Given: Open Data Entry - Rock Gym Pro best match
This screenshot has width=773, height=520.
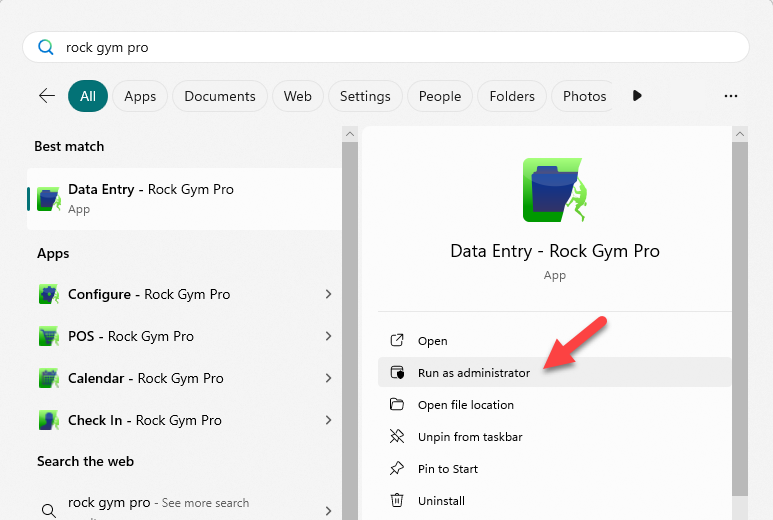Looking at the screenshot, I should pyautogui.click(x=184, y=199).
